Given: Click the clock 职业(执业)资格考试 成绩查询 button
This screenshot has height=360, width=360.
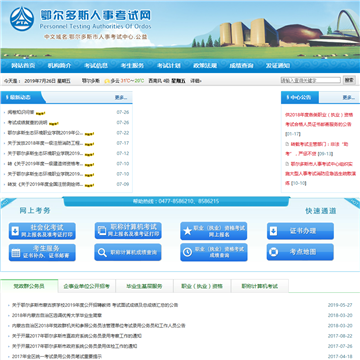Looking at the screenshot, I should 214,252.
